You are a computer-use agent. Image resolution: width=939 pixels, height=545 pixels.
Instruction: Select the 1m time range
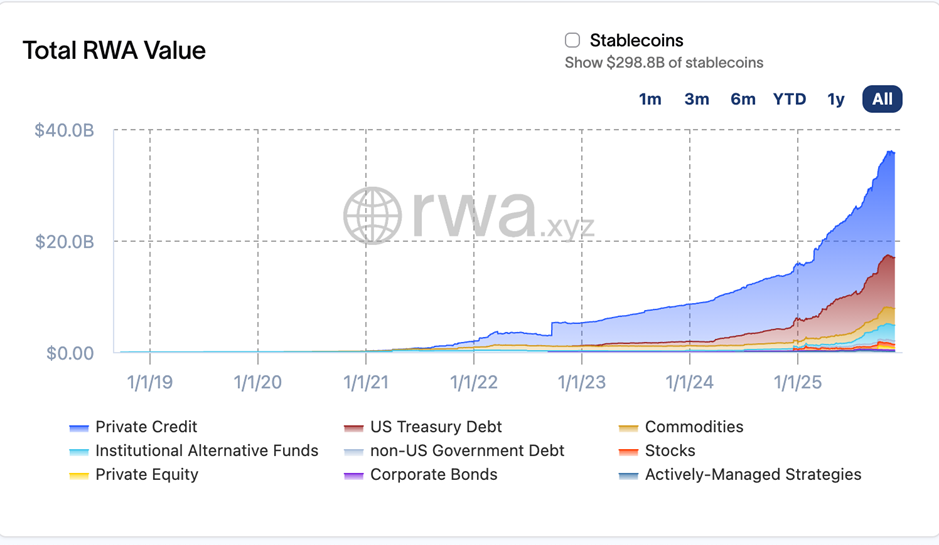tap(650, 99)
